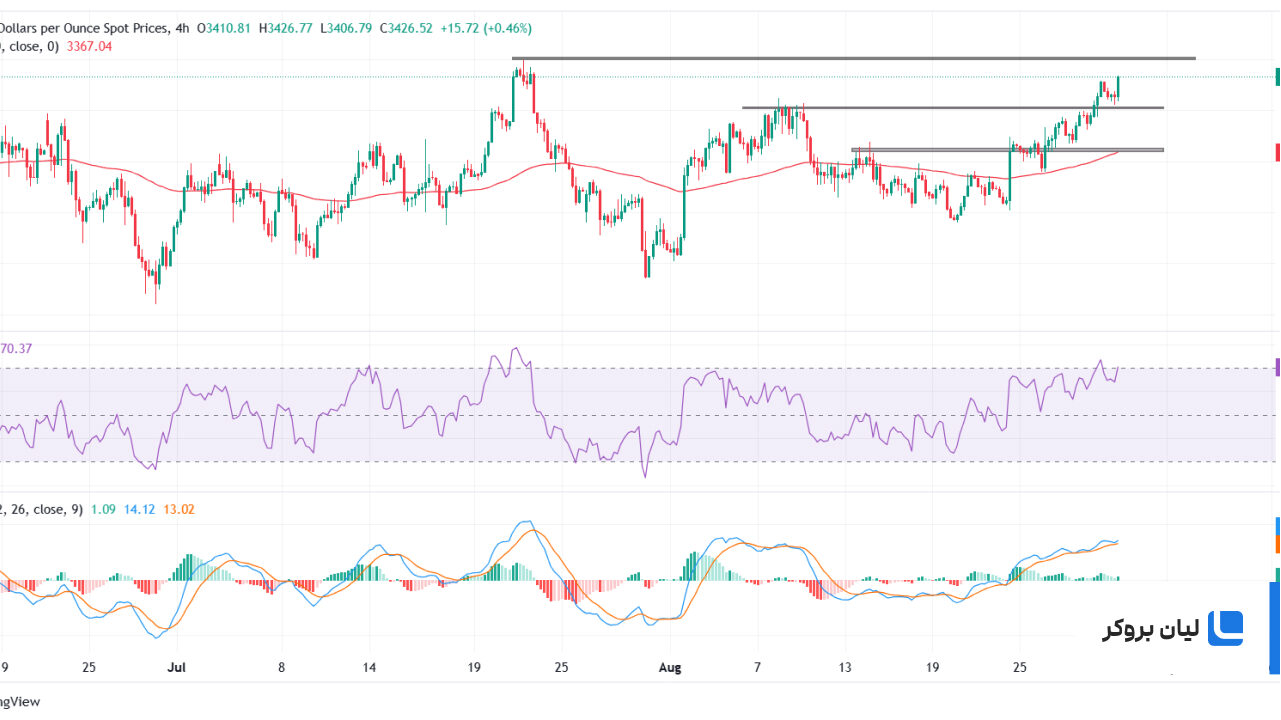Click the +15.72 (+0.46%) change value
1281x720 pixels.
(485, 29)
